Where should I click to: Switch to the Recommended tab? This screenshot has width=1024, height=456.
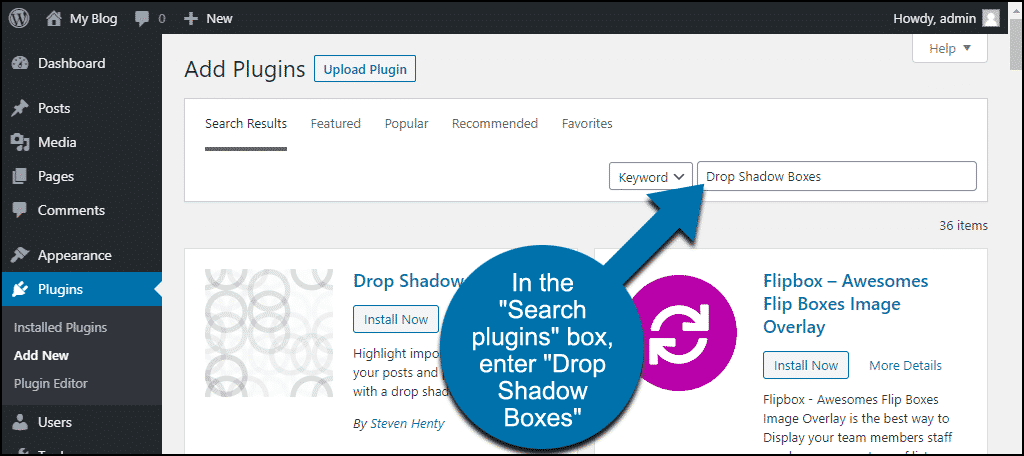pyautogui.click(x=495, y=123)
